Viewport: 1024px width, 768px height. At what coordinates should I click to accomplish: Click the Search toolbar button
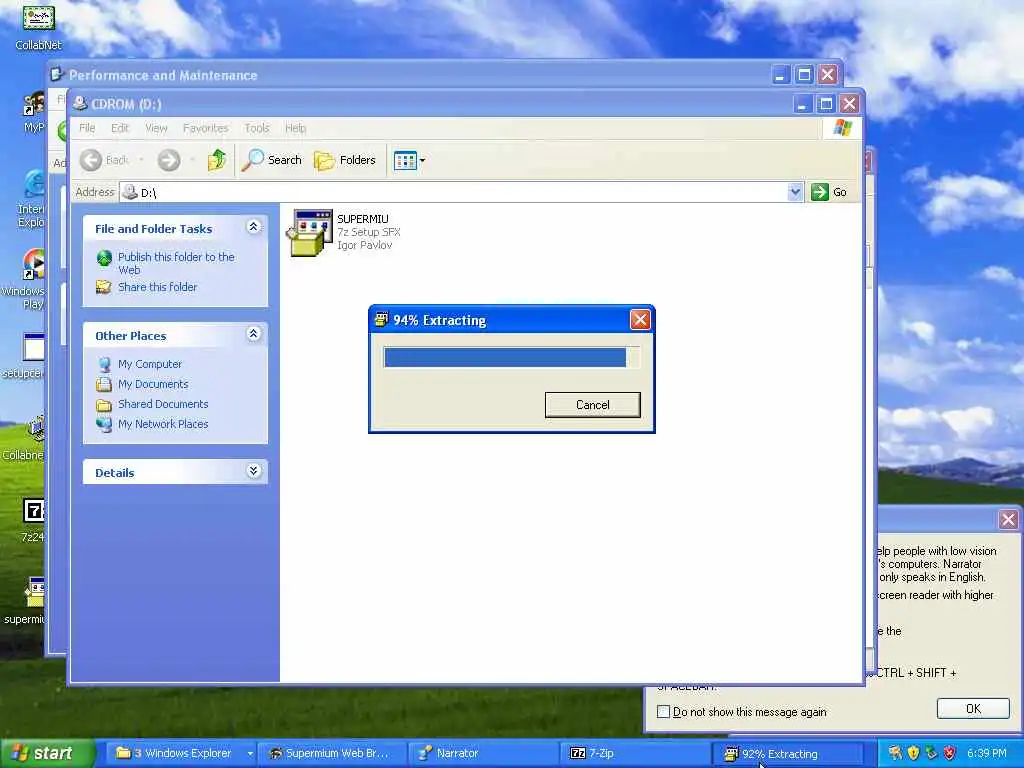click(x=272, y=160)
